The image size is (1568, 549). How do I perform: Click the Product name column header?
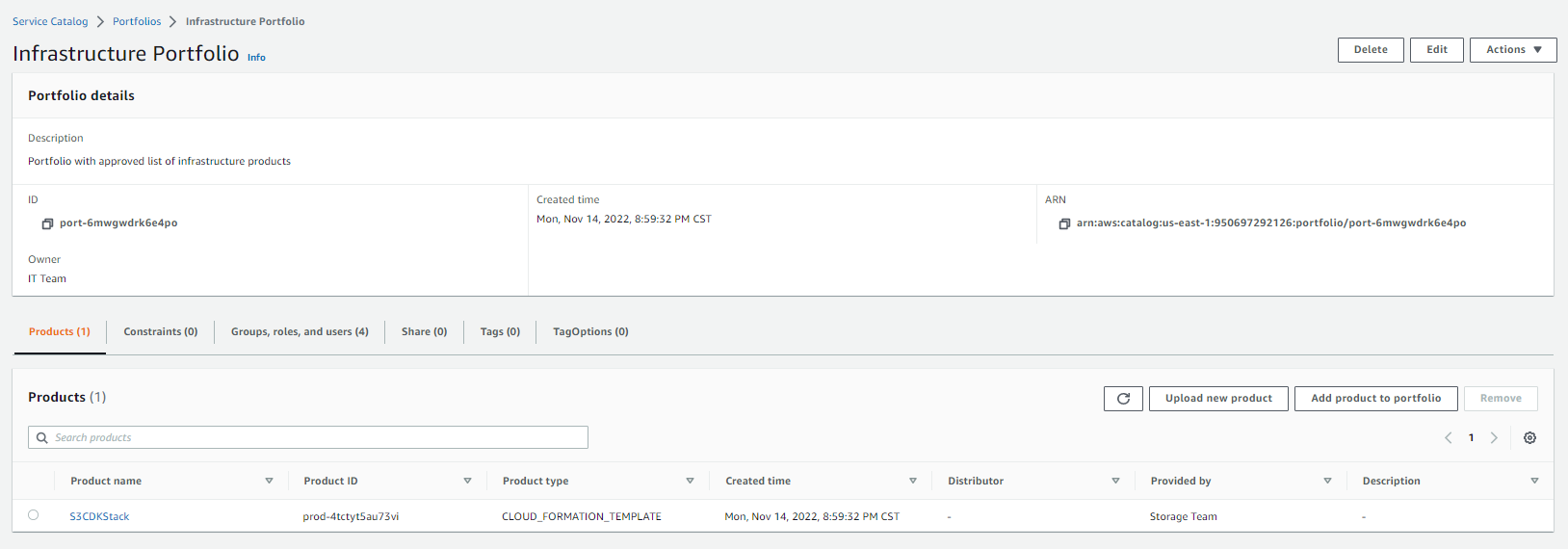106,482
